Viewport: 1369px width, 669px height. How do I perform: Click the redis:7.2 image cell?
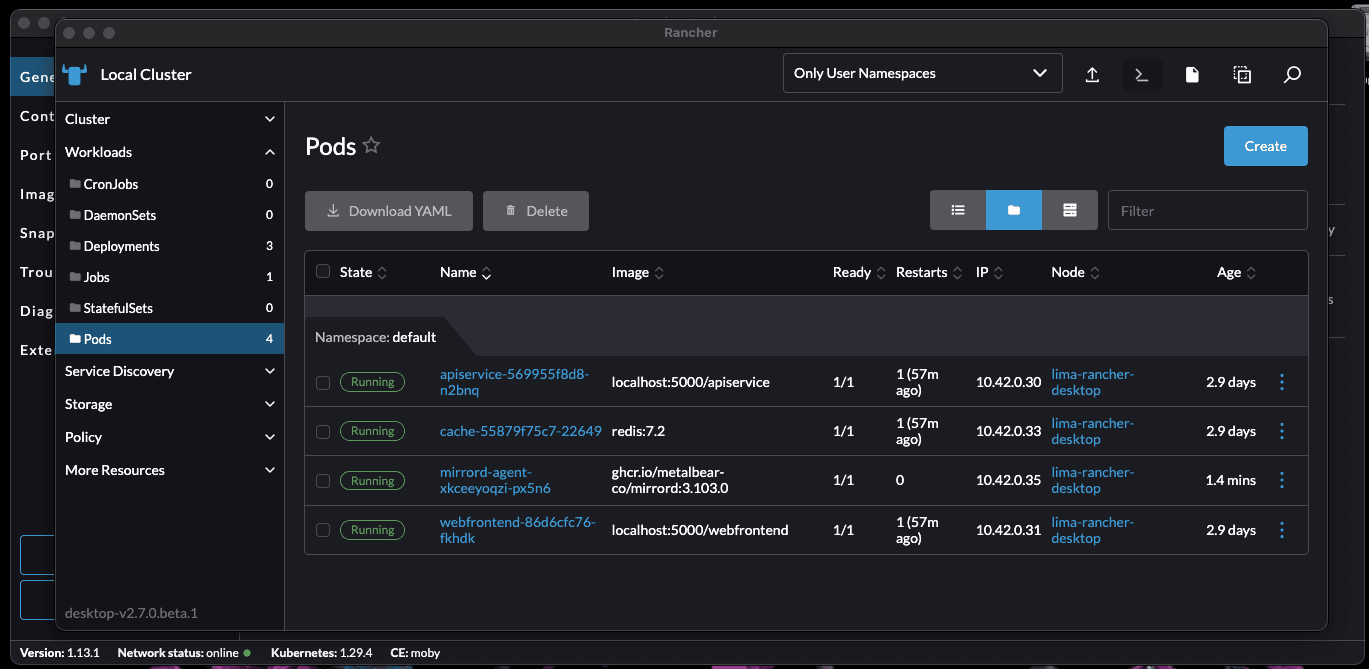pyautogui.click(x=638, y=431)
